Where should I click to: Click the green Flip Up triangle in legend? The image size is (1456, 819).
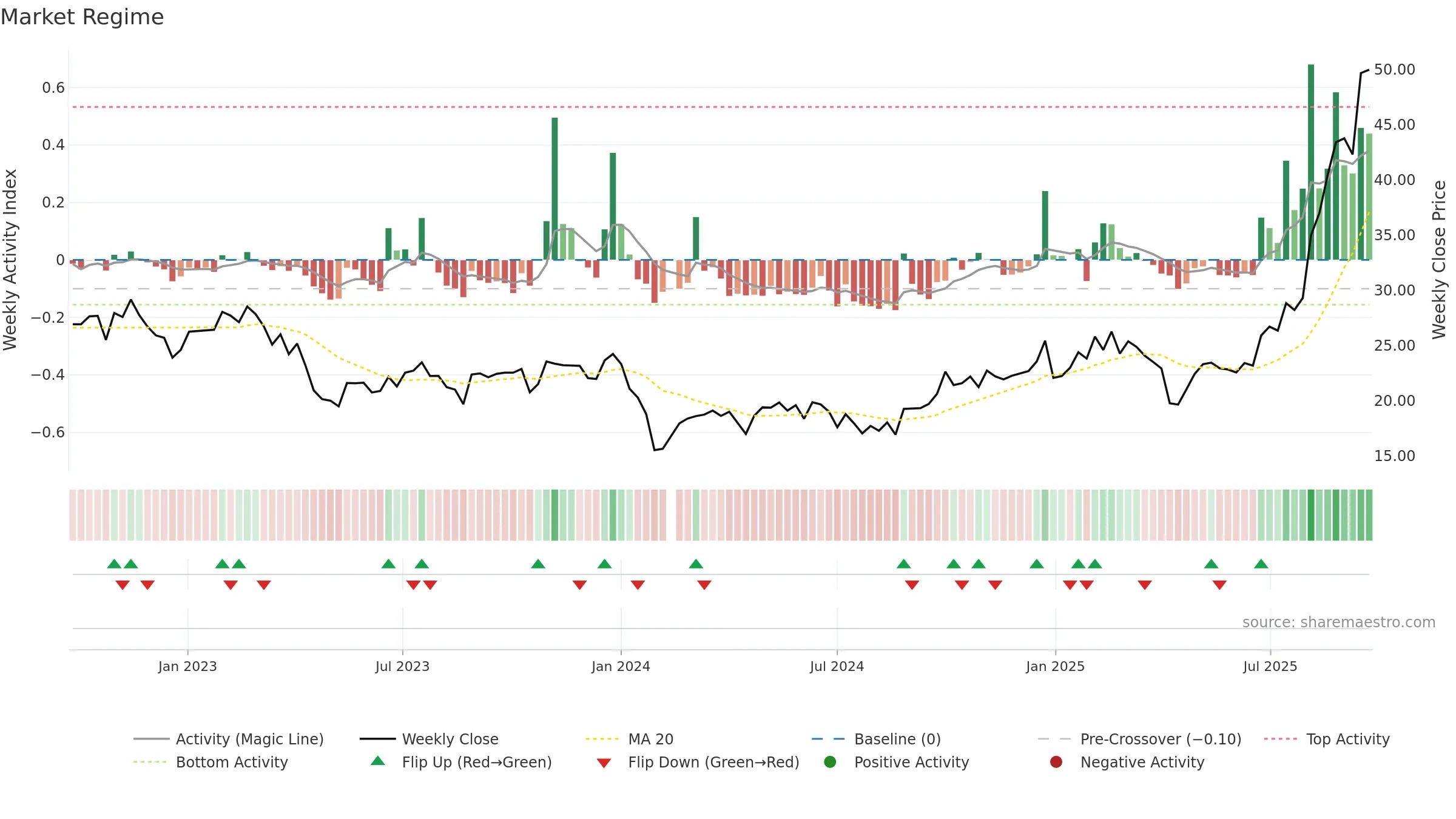378,761
